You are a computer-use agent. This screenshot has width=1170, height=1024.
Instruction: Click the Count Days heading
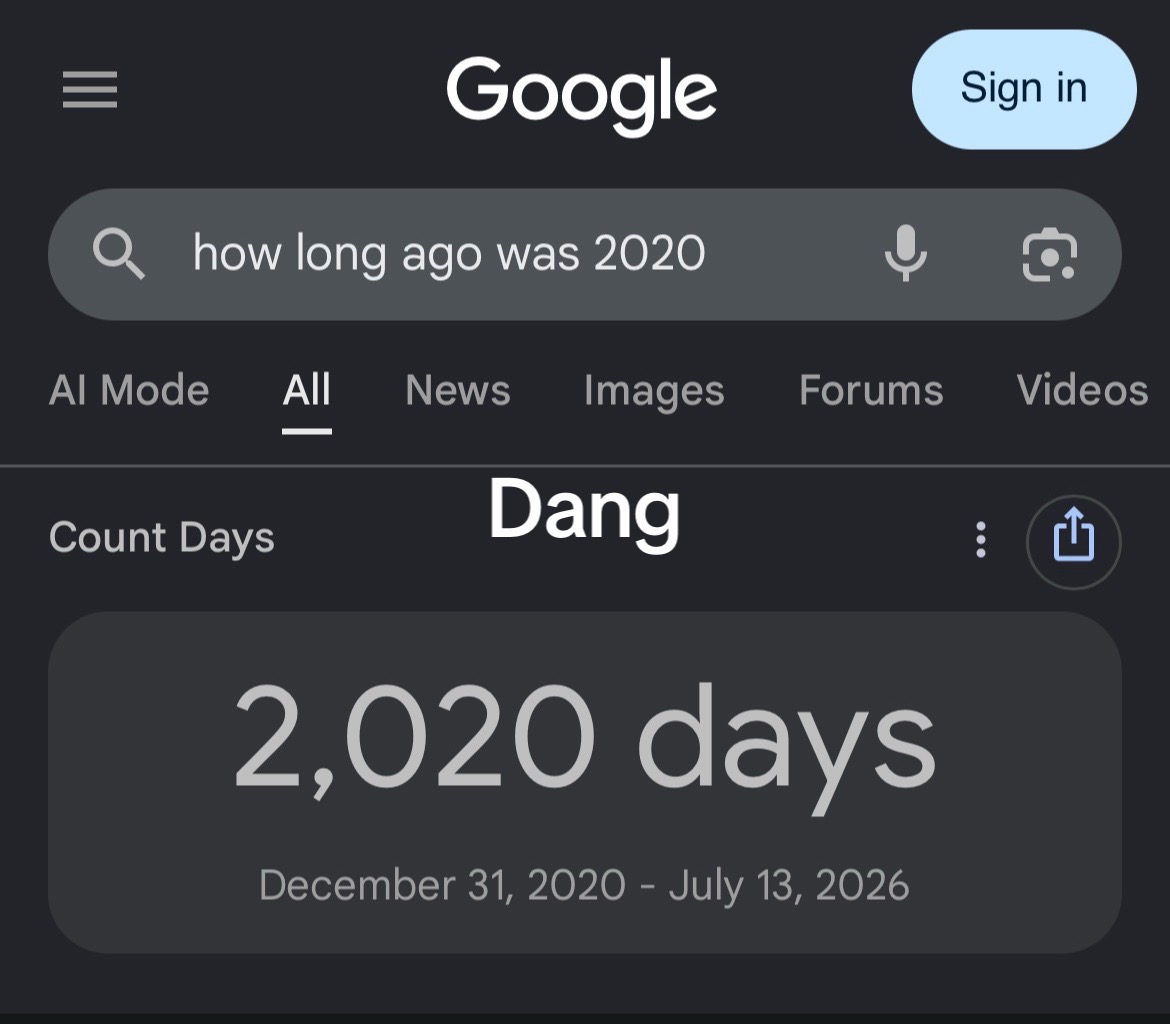coord(162,538)
